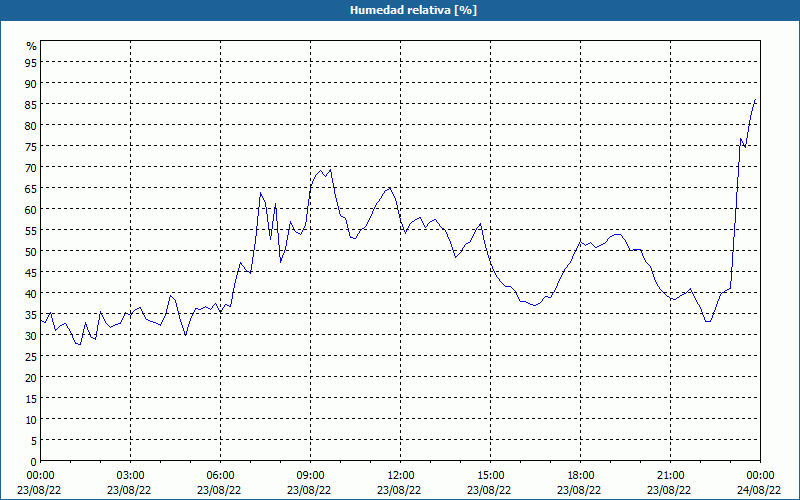Select the 90 y-axis label
The image size is (800, 500).
pos(31,83)
